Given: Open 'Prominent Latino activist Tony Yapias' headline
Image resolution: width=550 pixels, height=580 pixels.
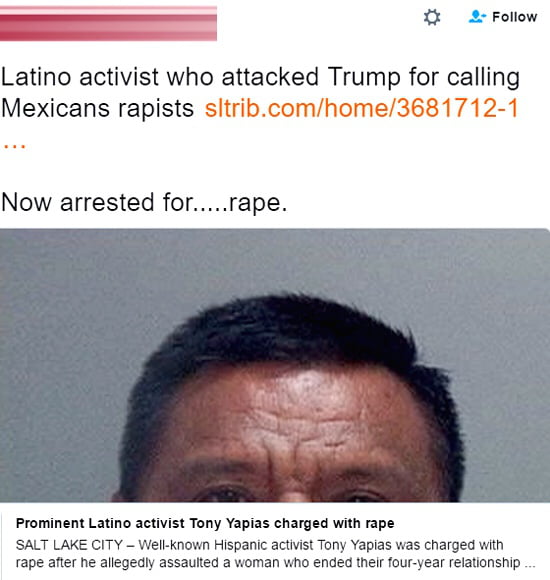Looking at the screenshot, I should click(x=137, y=523).
